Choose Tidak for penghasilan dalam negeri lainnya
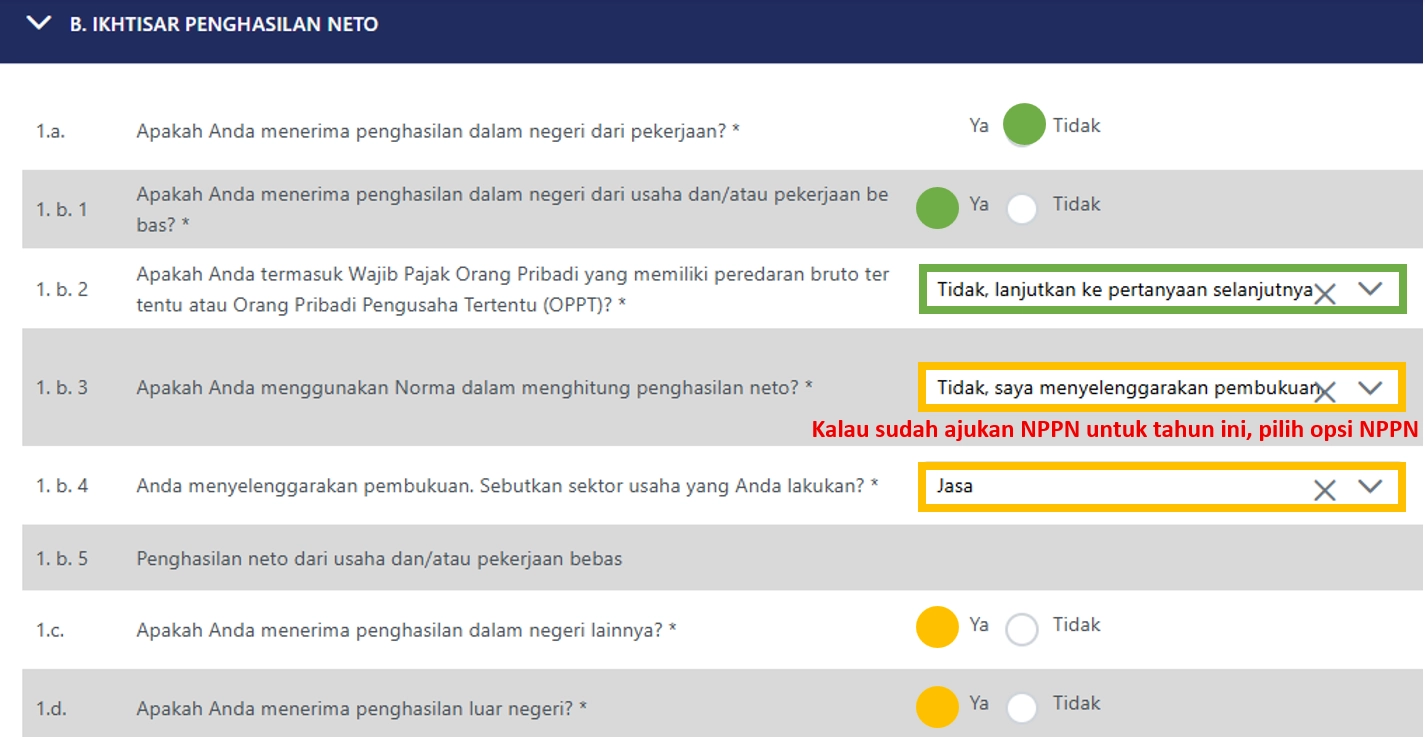Screen dimensions: 1425x737 pos(1022,629)
